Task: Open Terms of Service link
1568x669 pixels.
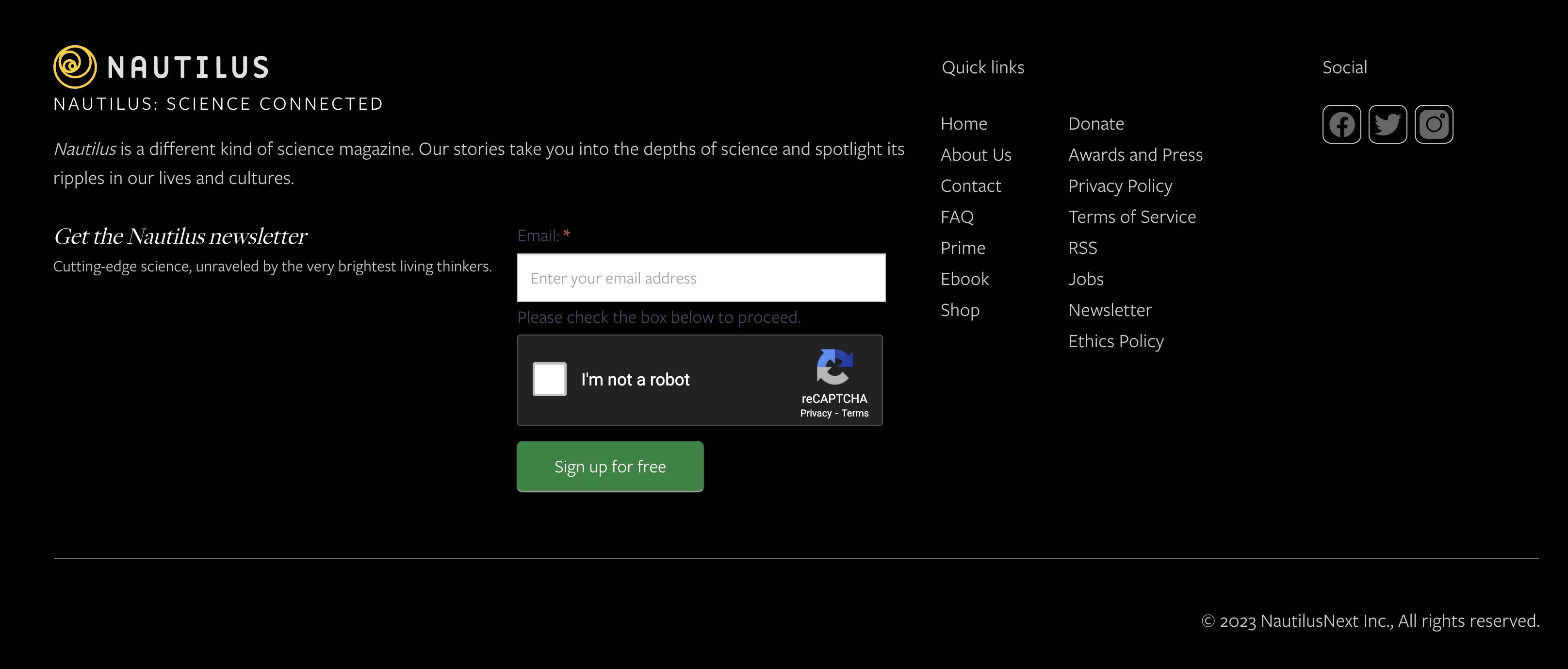Action: 1131,217
